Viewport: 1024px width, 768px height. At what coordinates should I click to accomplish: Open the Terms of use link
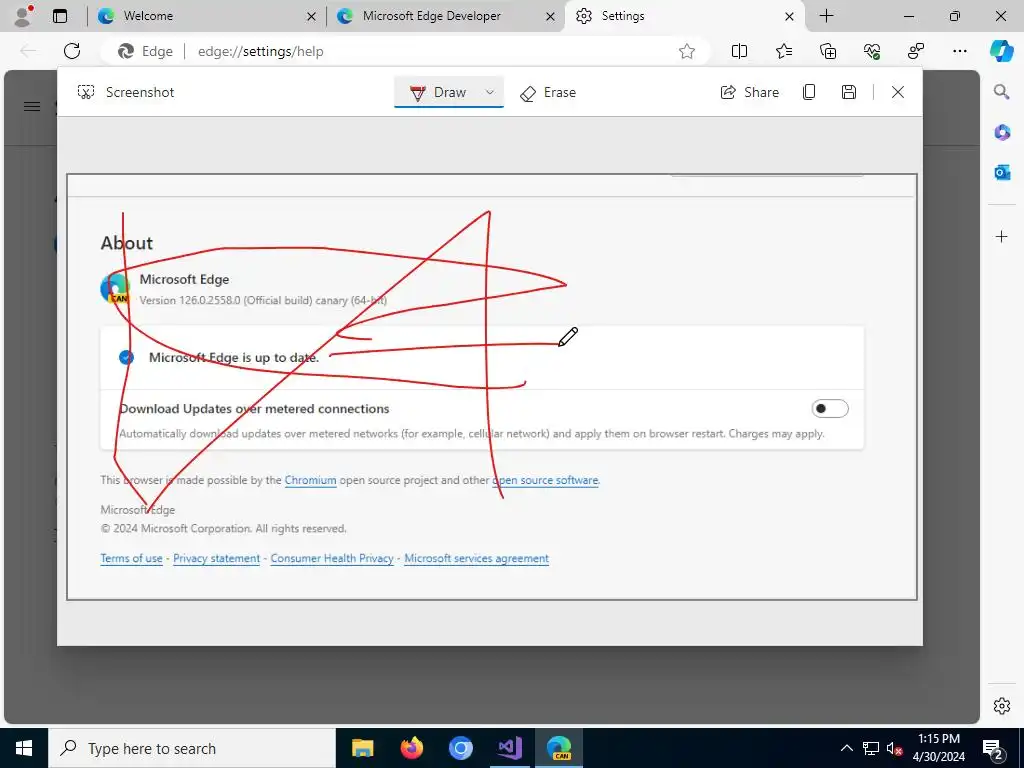coord(131,558)
